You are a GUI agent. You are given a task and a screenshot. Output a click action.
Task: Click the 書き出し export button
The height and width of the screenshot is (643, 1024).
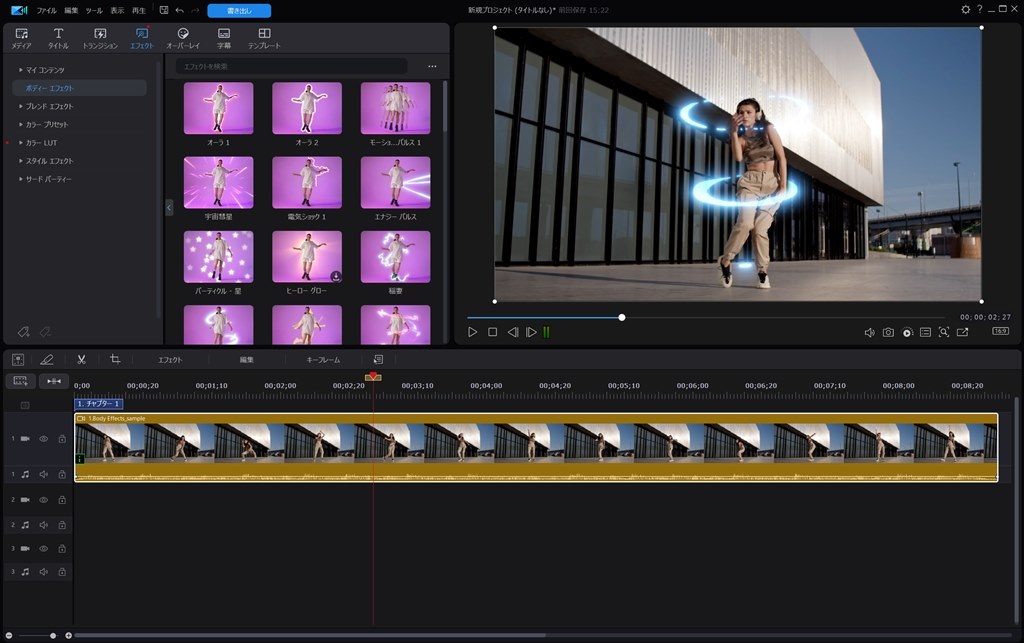[237, 10]
